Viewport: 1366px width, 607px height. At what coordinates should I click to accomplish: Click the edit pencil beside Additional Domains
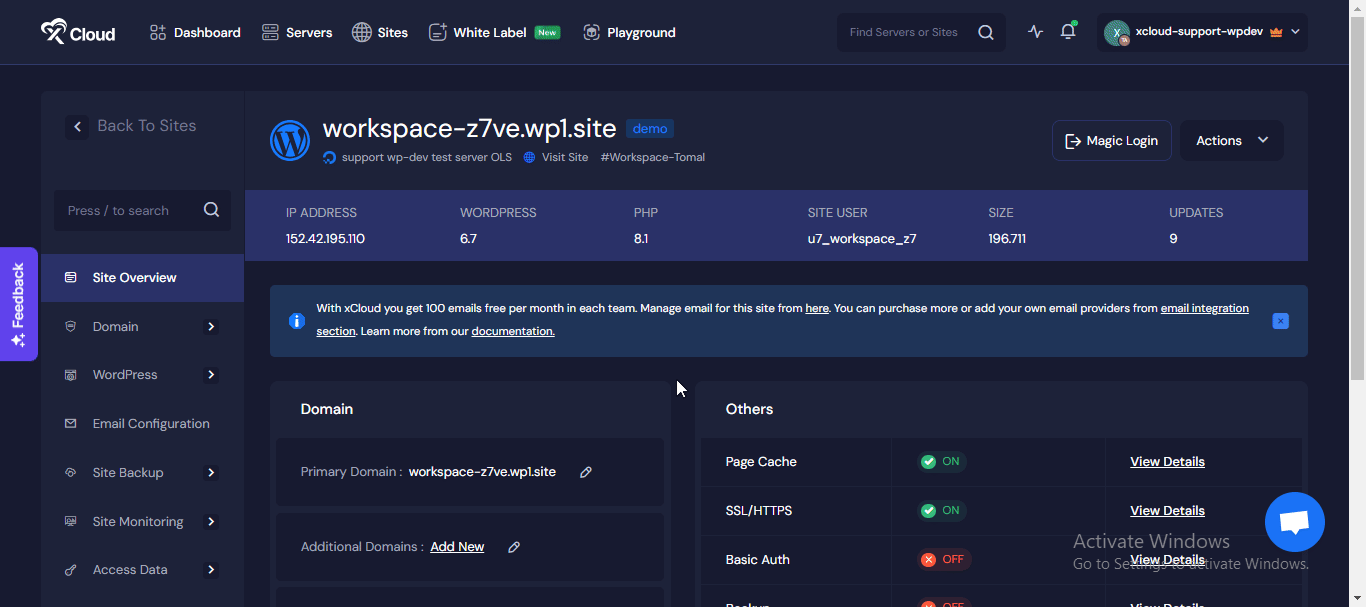tap(514, 547)
